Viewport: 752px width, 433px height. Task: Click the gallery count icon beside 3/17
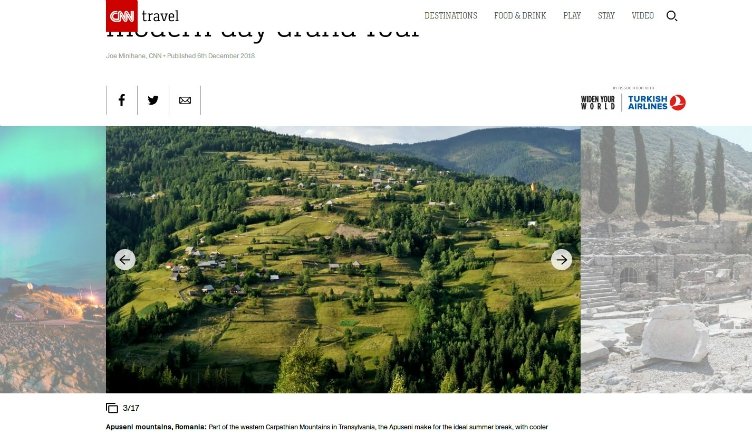tap(112, 408)
